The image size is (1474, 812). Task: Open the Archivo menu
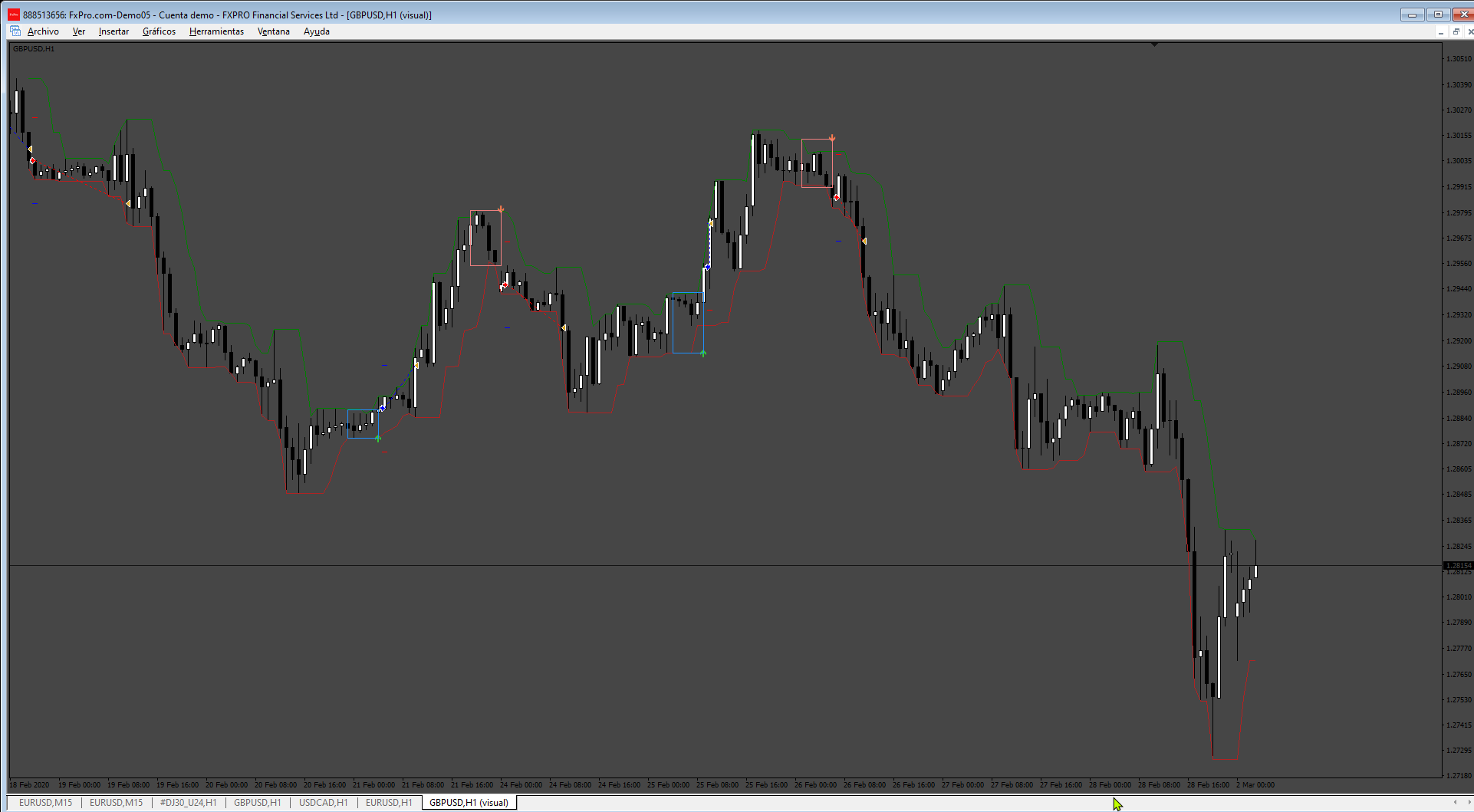[43, 31]
